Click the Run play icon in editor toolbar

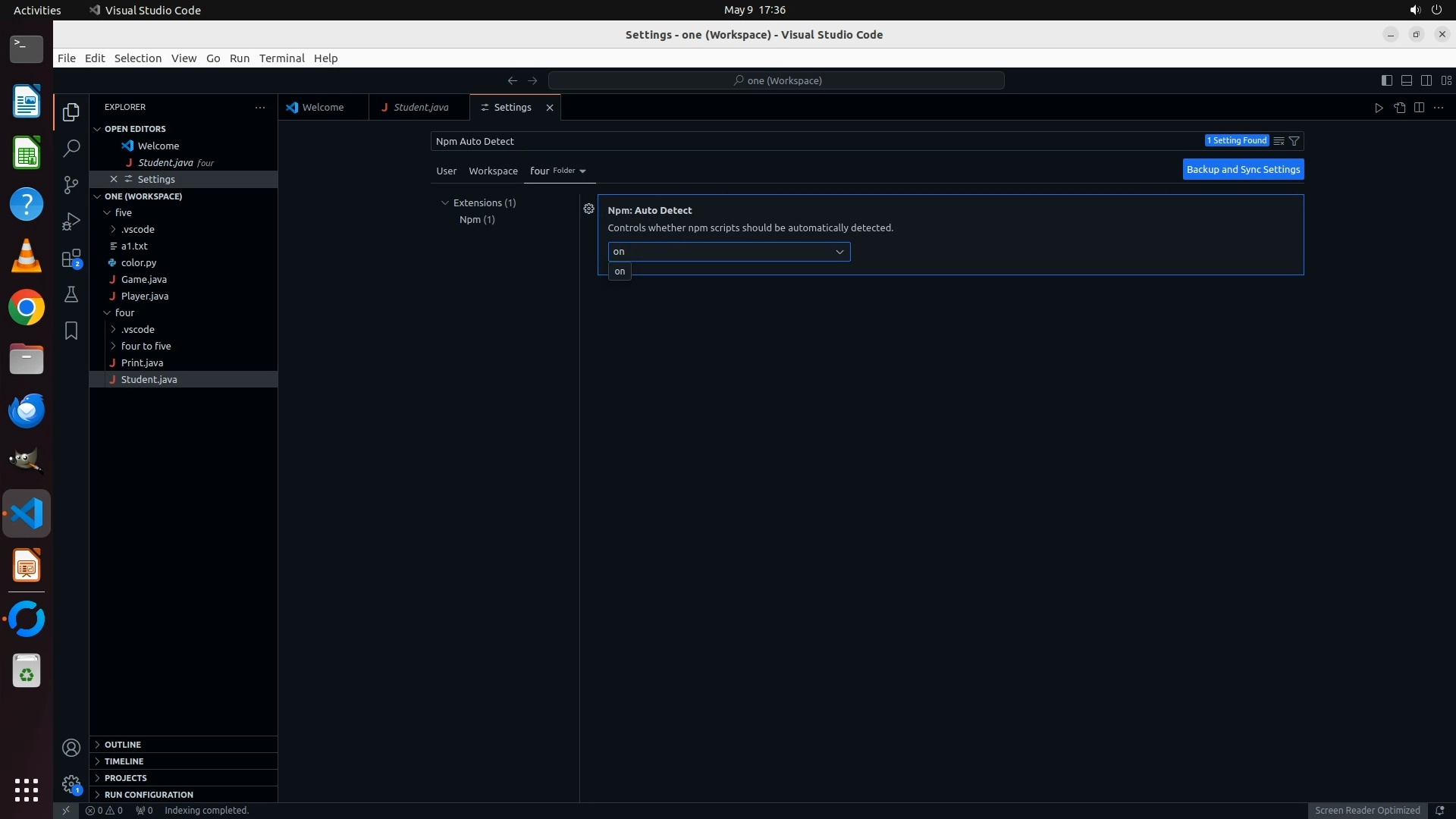pos(1379,108)
